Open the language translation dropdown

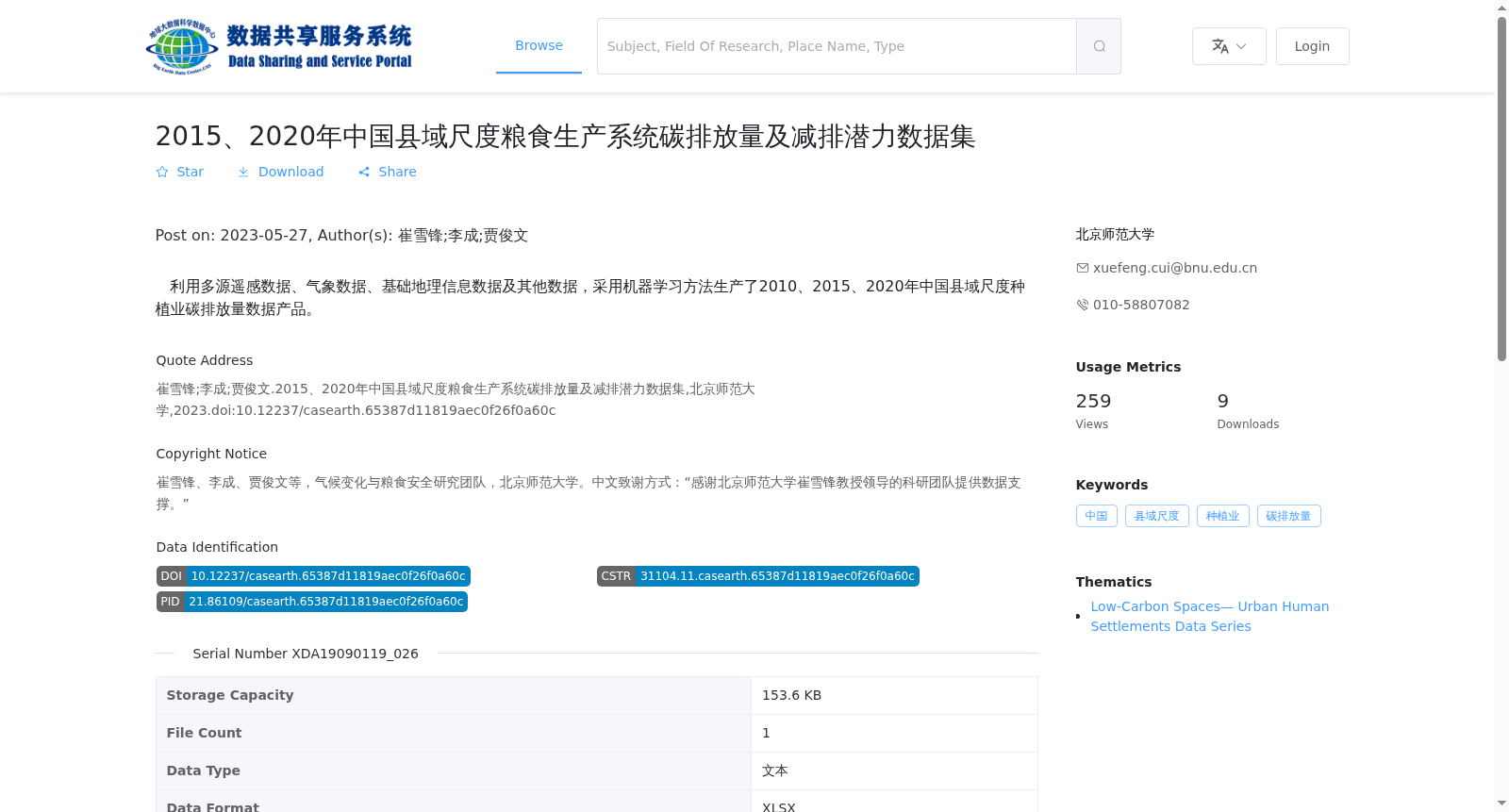point(1229,46)
